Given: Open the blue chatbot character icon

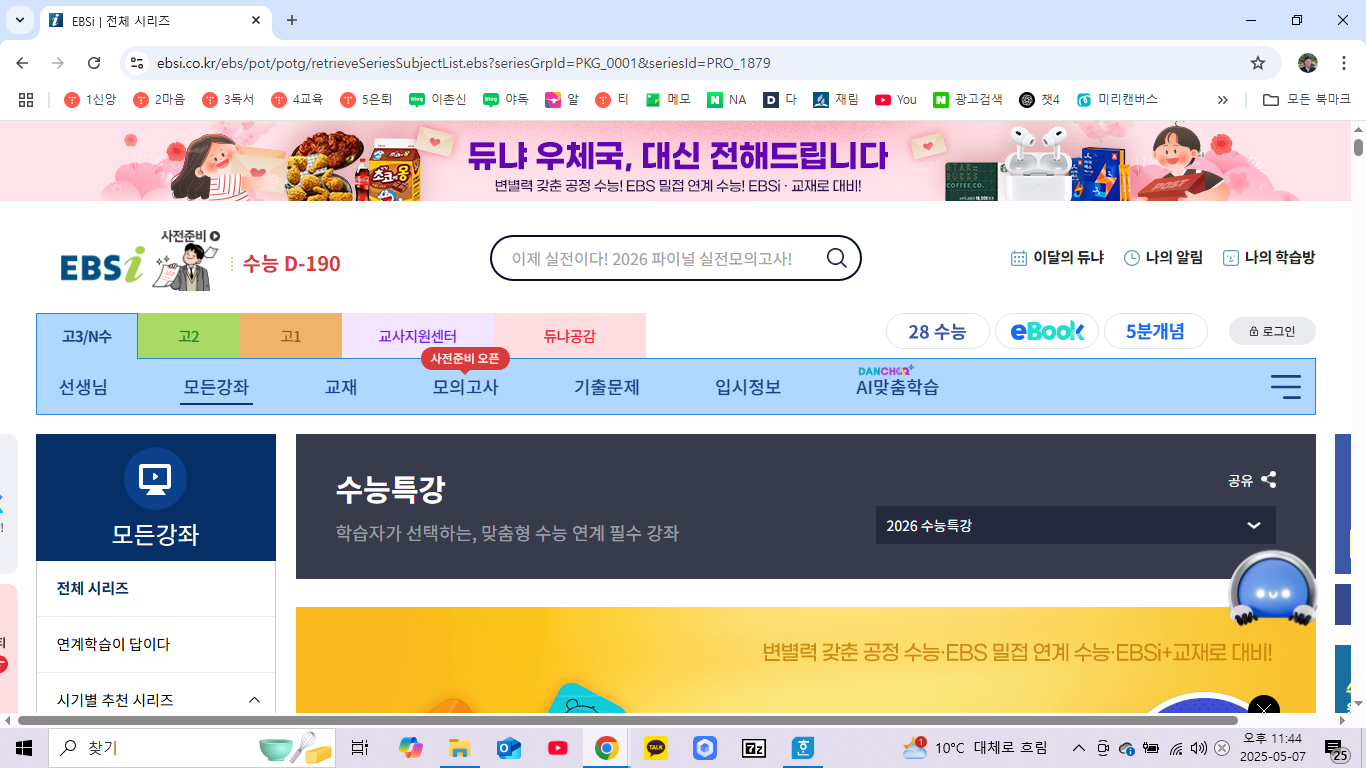Looking at the screenshot, I should [x=1272, y=591].
